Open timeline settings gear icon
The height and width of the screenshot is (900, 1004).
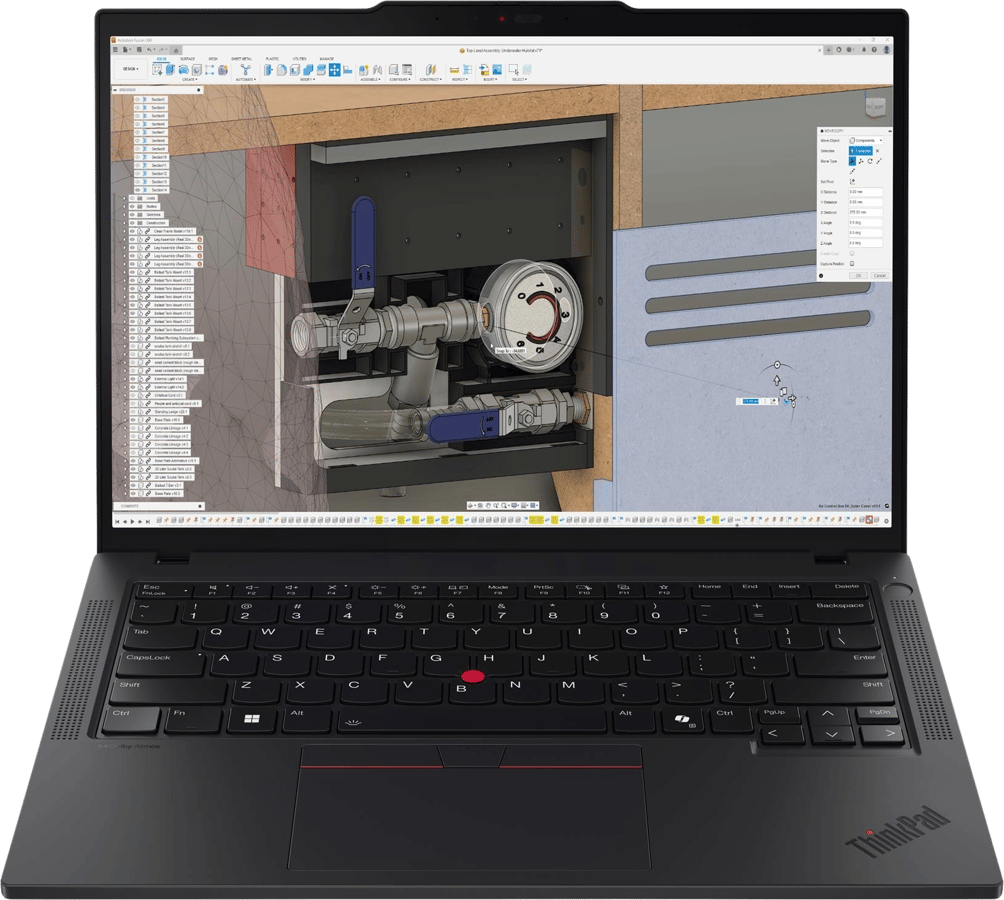(x=887, y=520)
